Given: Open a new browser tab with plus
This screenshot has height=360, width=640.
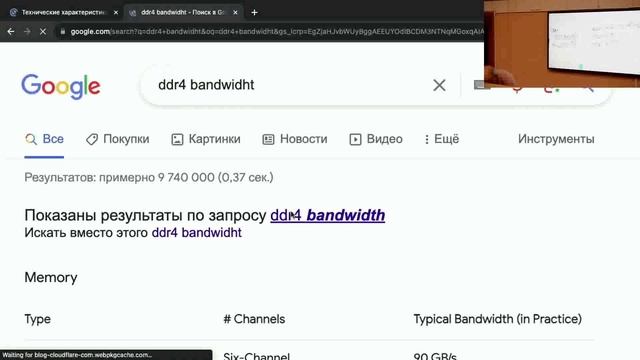Looking at the screenshot, I should click(x=254, y=13).
